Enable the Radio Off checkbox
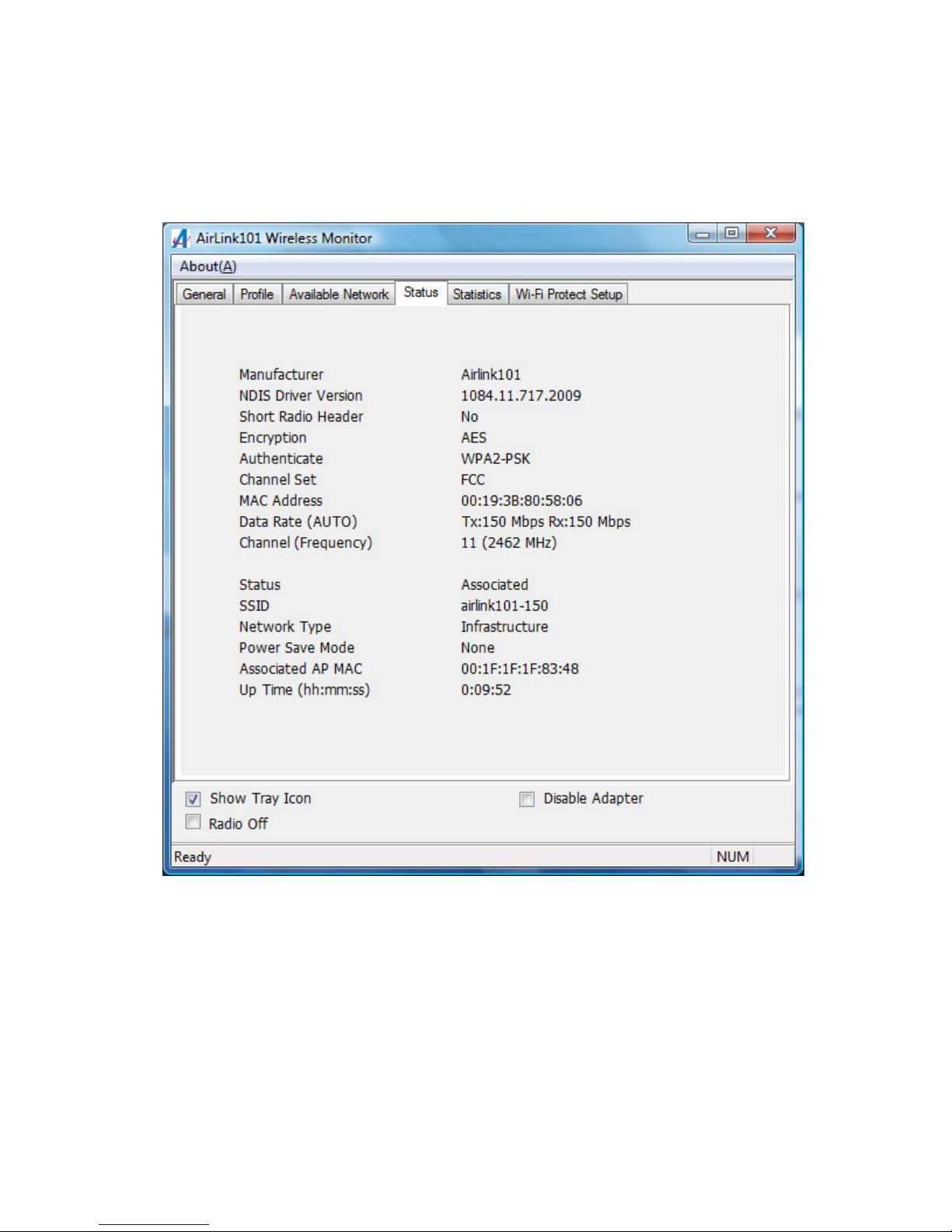Screen dimensions: 952x1232 pyautogui.click(x=194, y=822)
